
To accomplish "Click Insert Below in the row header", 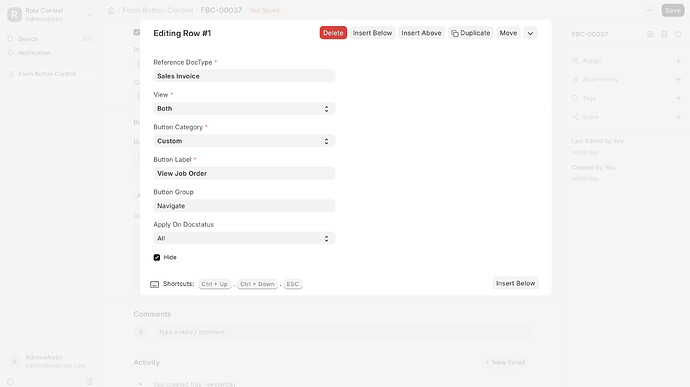I will 372,33.
